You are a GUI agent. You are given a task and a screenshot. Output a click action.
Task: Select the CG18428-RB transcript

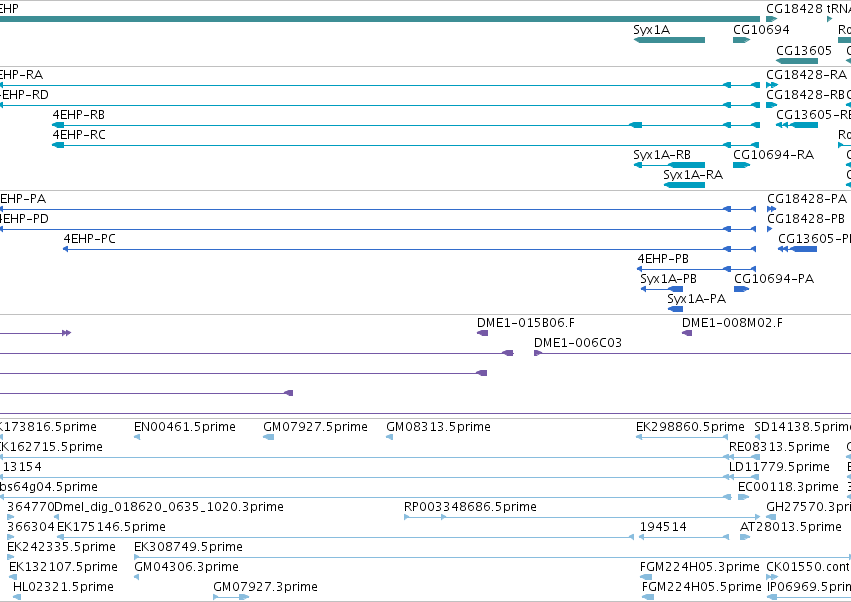point(772,105)
